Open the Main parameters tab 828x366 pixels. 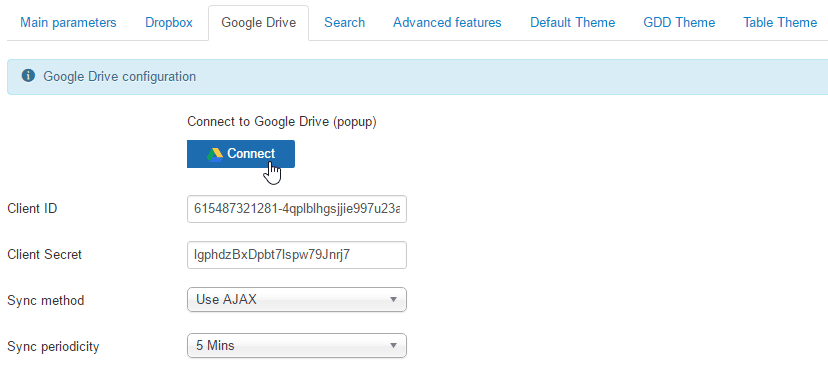[68, 23]
